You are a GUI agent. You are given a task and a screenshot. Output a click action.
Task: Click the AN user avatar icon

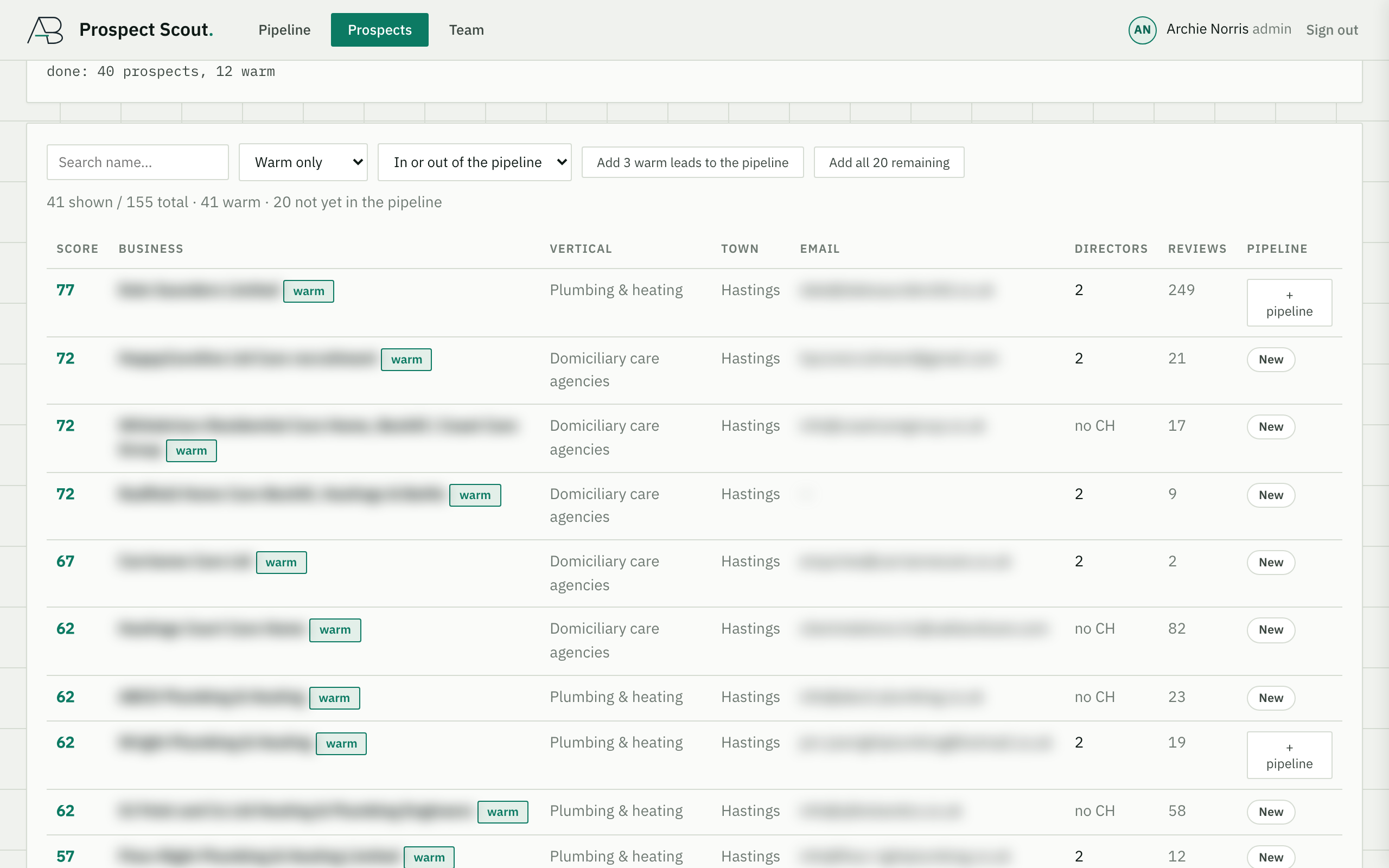click(x=1142, y=30)
